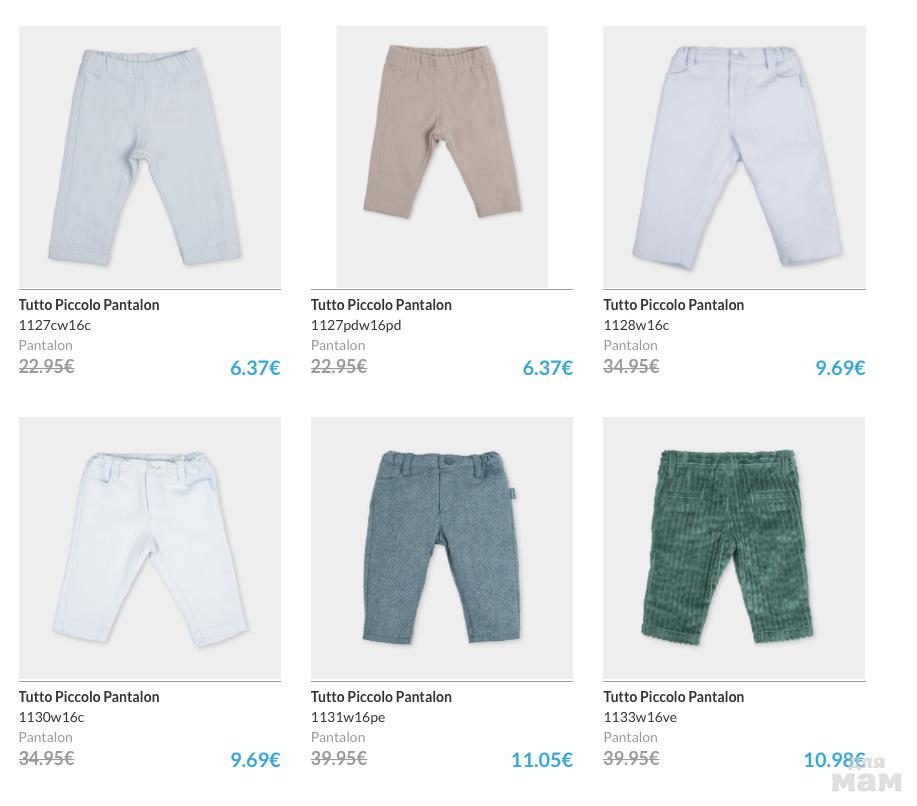The width and height of the screenshot is (917, 806).
Task: Click the 1130w16c pale blue pants photo
Action: (150, 548)
